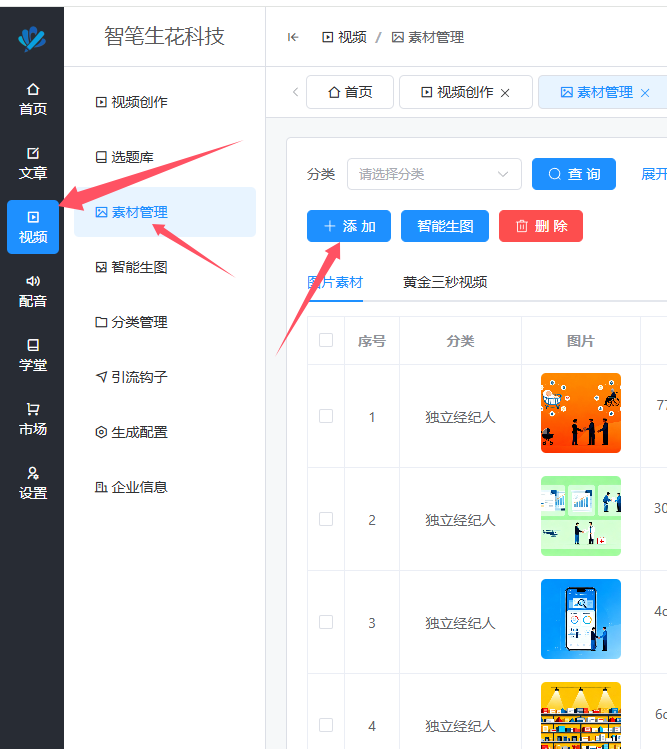
Task: Collapse the sidebar using the fold icon
Action: click(x=292, y=37)
